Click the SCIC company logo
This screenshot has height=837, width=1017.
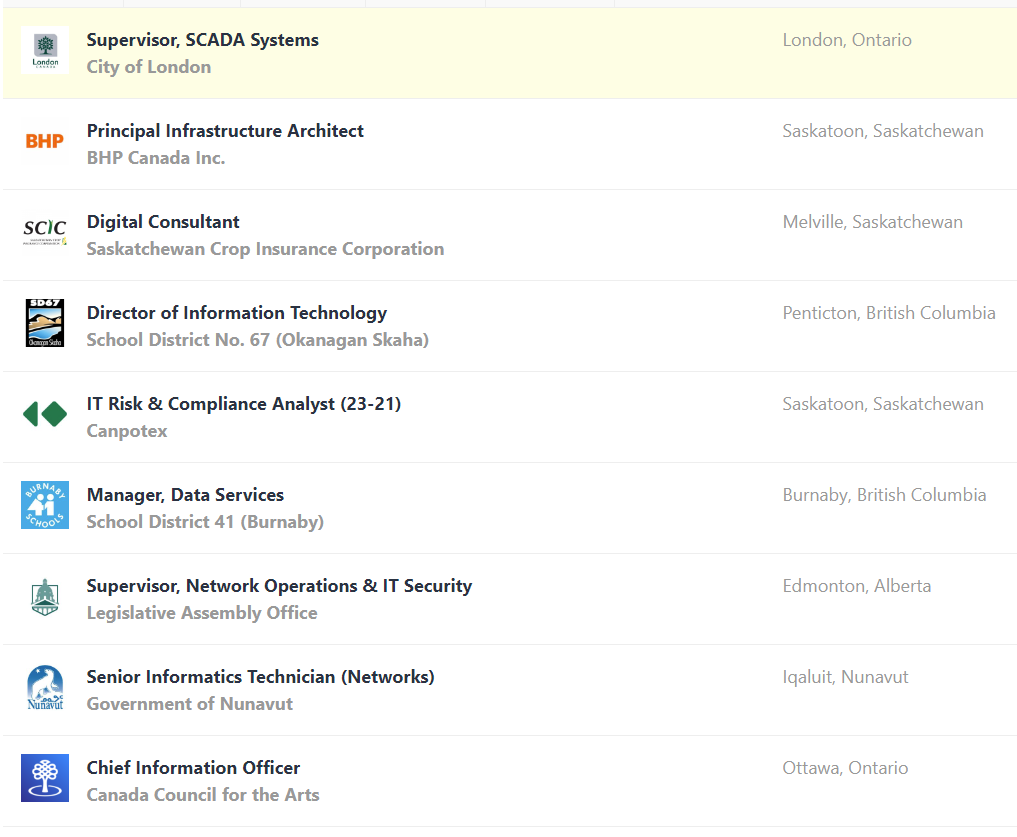coord(45,232)
